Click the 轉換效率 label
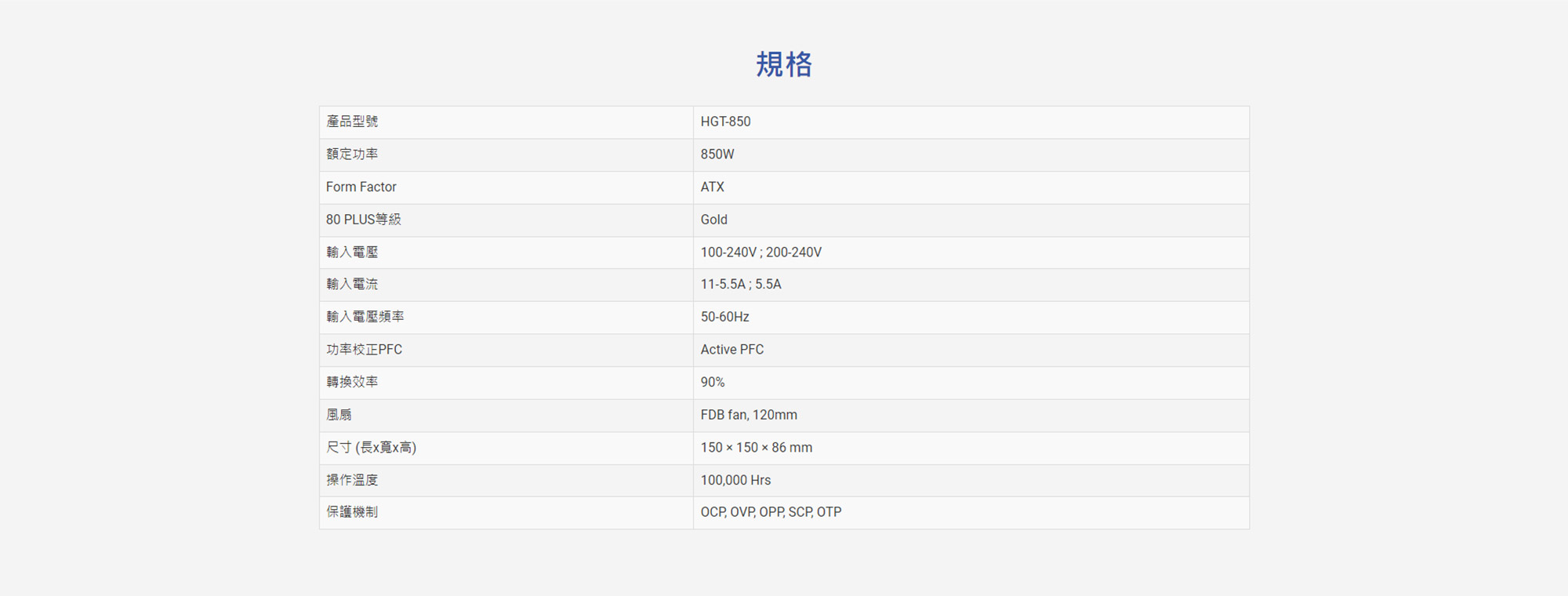The width and height of the screenshot is (1568, 596). click(x=352, y=382)
